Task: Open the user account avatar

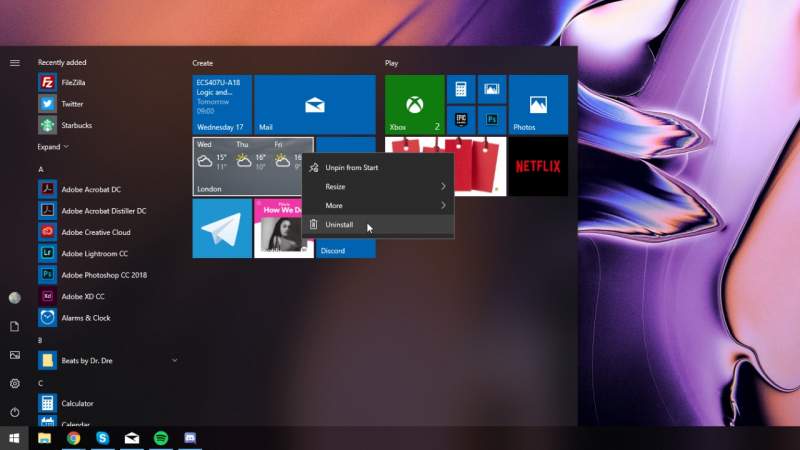Action: pyautogui.click(x=15, y=298)
